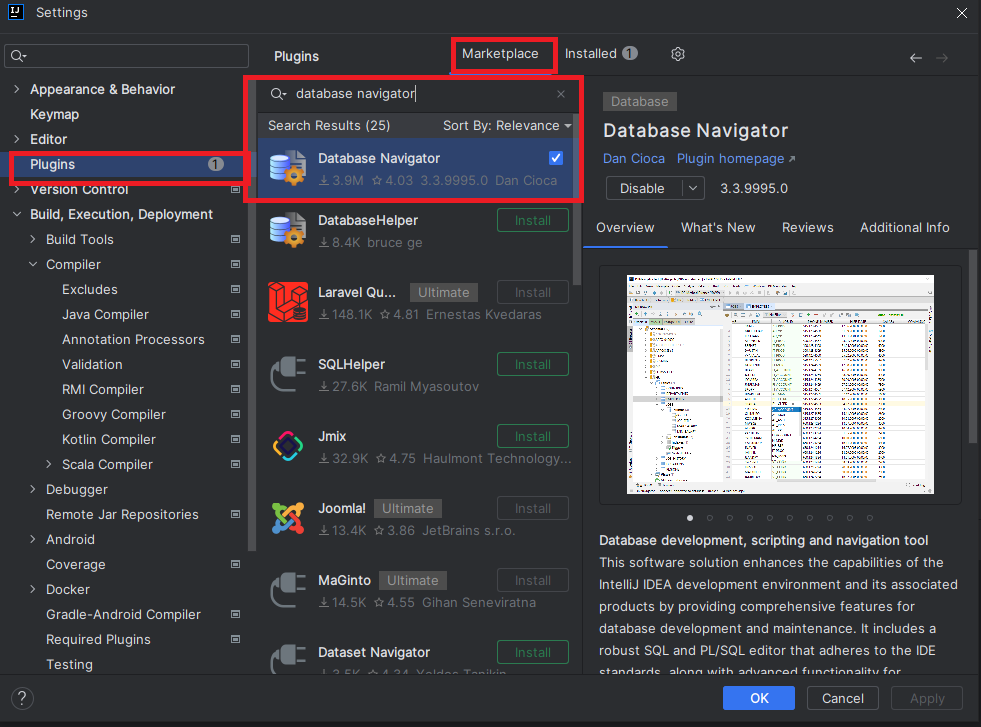
Task: Collapse Build, Execution, Deployment section
Action: (17, 214)
